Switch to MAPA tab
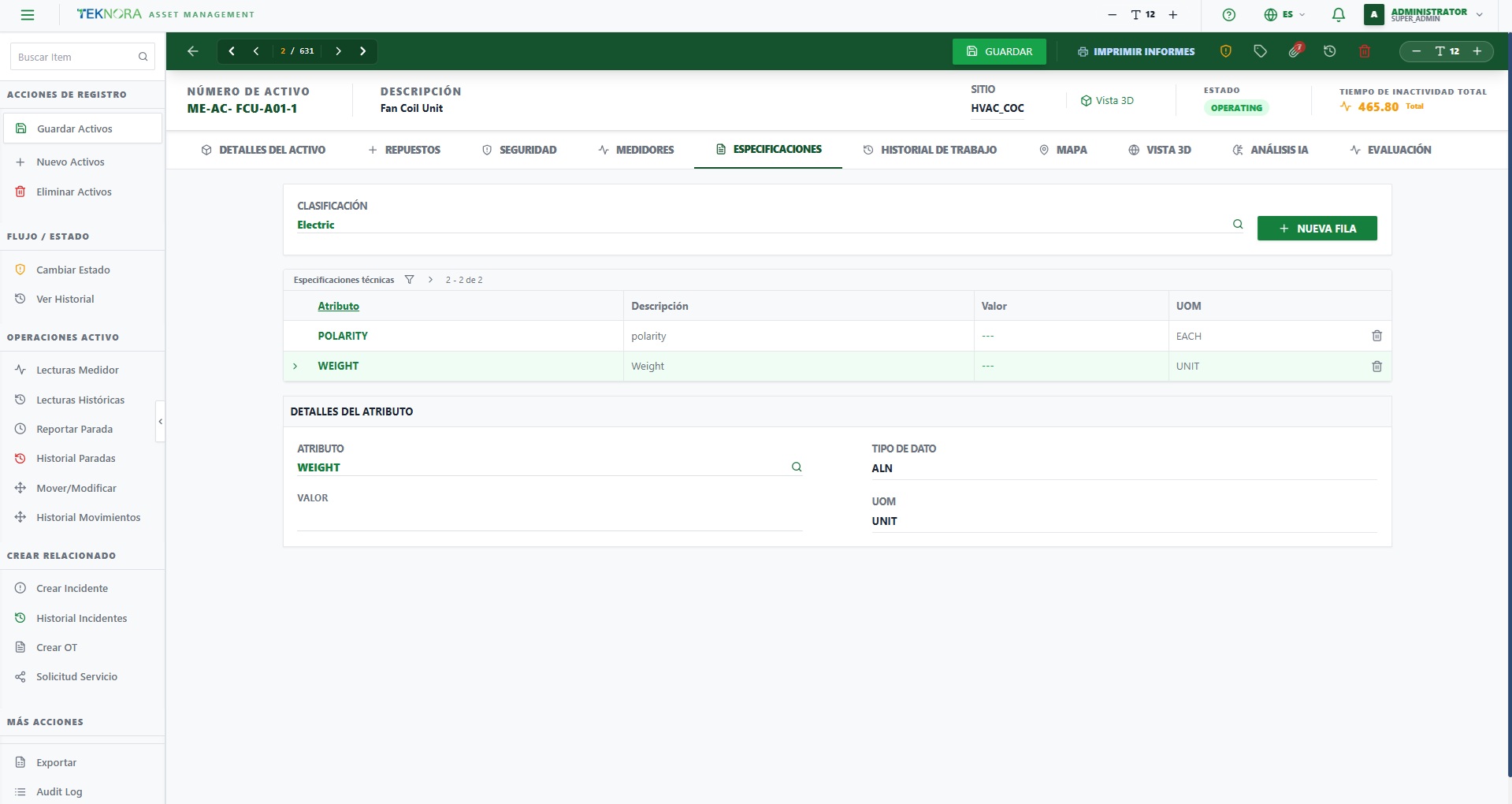Viewport: 1512px width, 804px height. coord(1063,150)
